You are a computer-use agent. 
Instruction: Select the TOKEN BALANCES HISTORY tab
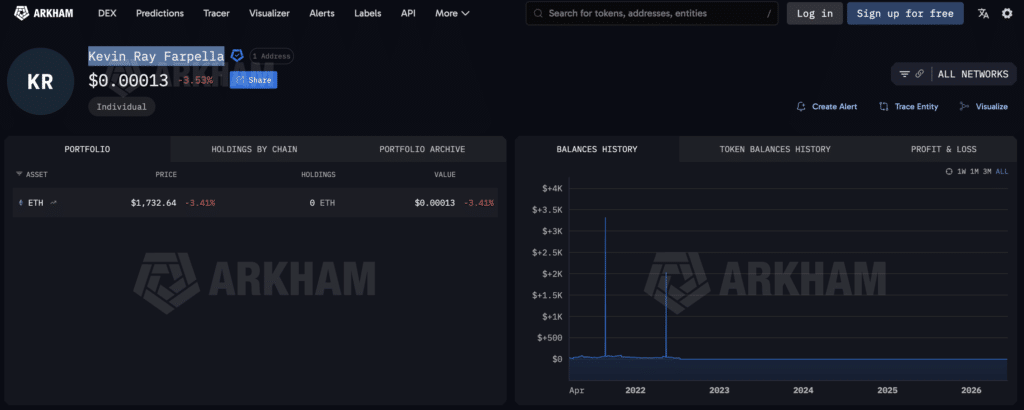pos(775,149)
